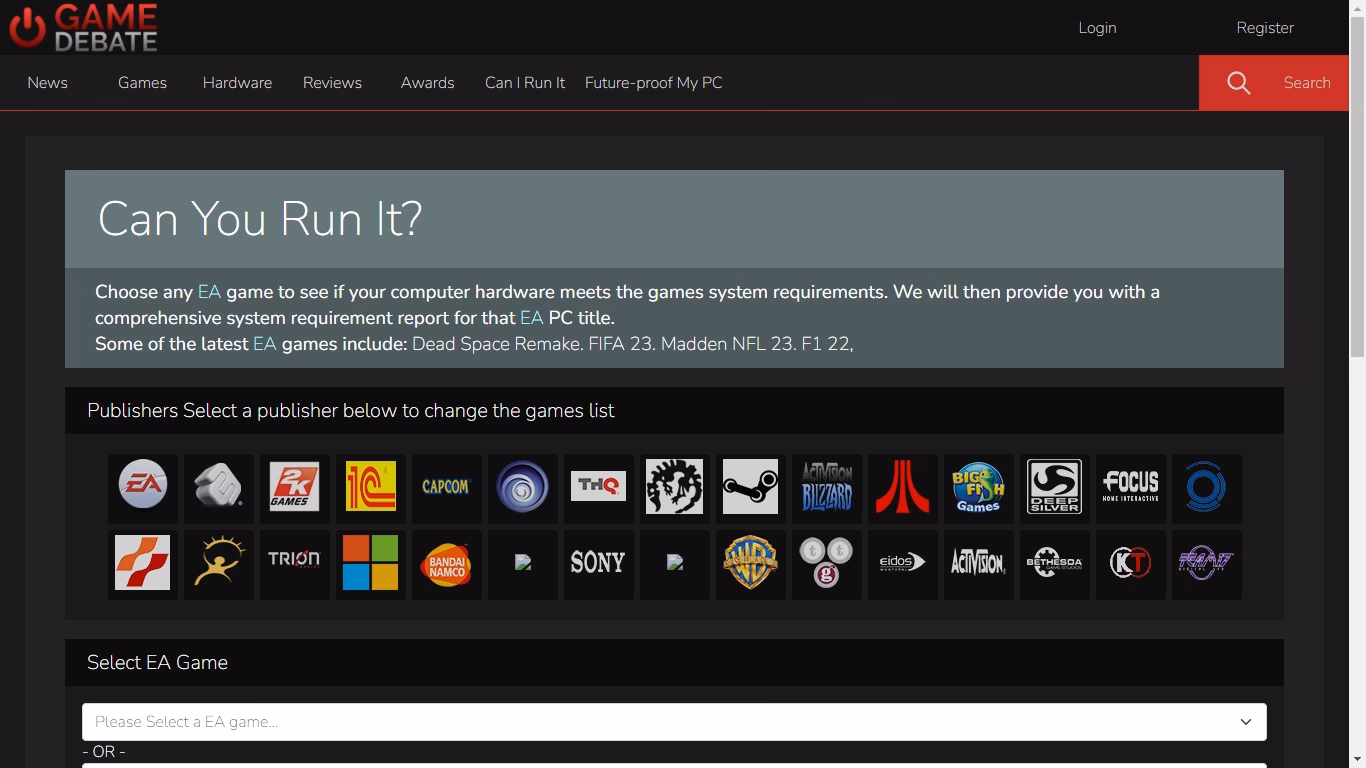Go to the Hardware menu
1366x768 pixels.
coord(237,83)
